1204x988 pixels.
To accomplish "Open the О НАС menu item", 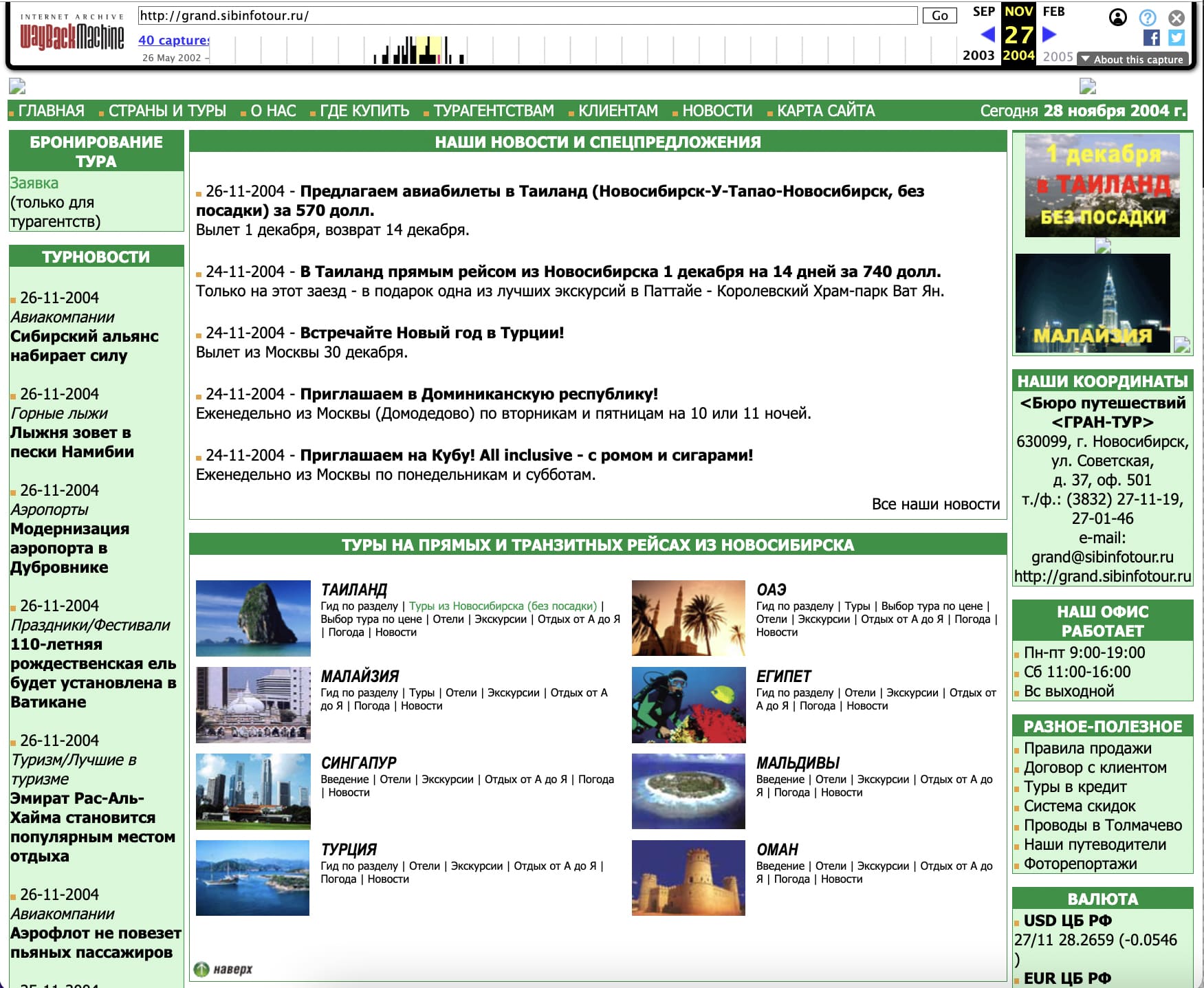I will point(273,111).
